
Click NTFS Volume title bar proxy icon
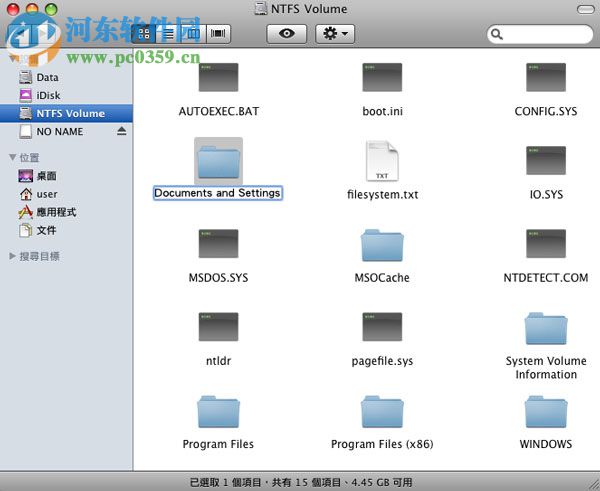click(x=261, y=9)
